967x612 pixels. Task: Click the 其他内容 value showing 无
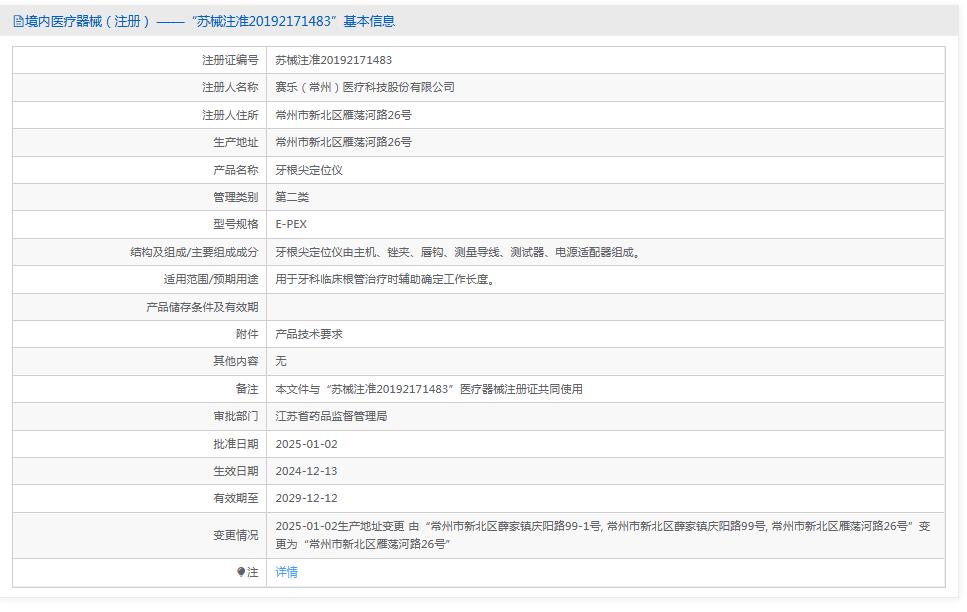point(281,361)
